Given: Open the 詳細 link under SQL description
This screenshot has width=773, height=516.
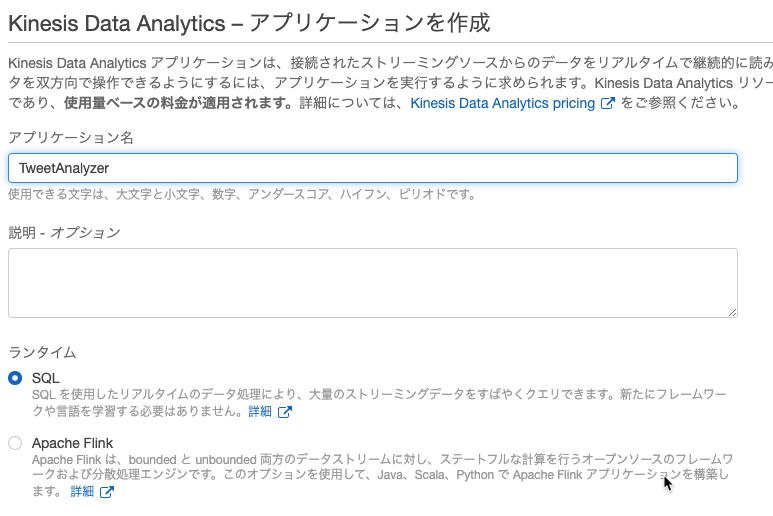Looking at the screenshot, I should (260, 412).
